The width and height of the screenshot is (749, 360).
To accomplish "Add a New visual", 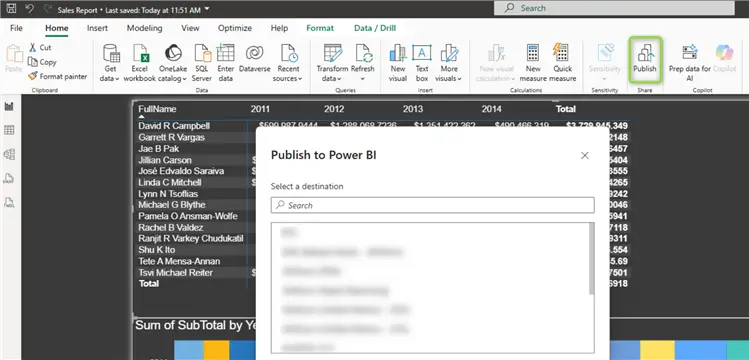I will (397, 63).
